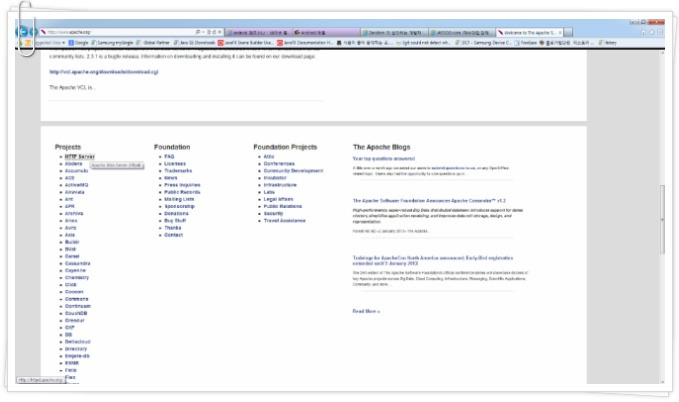This screenshot has width=679, height=402.
Task: Open the Contact link under Foundation
Action: (173, 235)
